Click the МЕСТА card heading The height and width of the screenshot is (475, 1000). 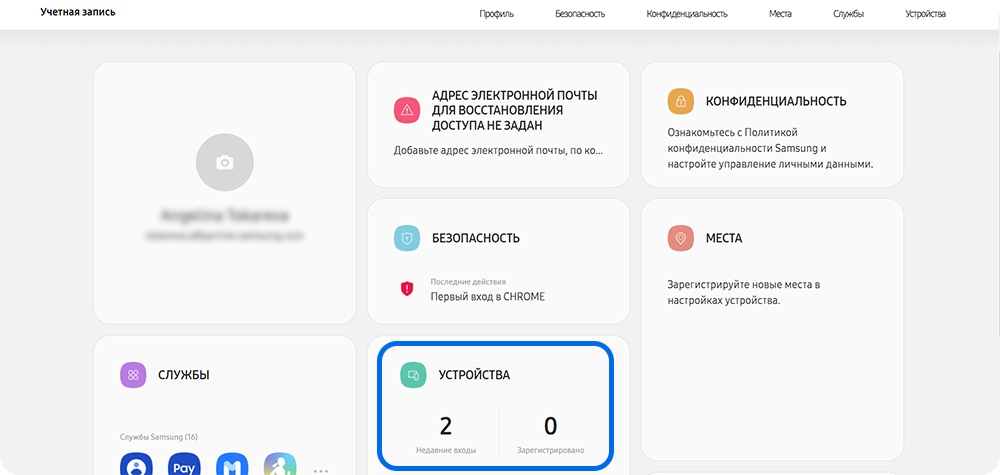click(x=724, y=238)
